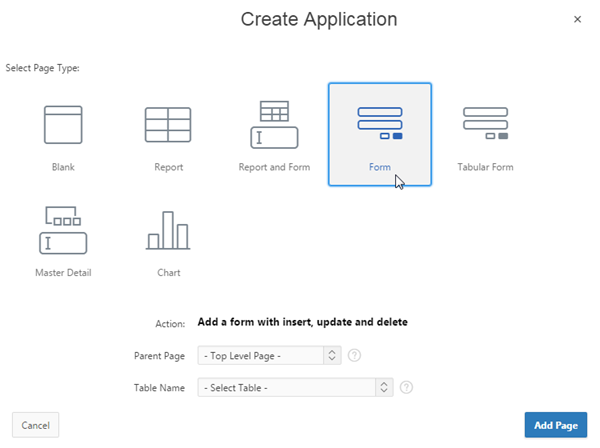This screenshot has width=600, height=448.
Task: Click the 'Table Name' field label
Action: pyautogui.click(x=159, y=388)
